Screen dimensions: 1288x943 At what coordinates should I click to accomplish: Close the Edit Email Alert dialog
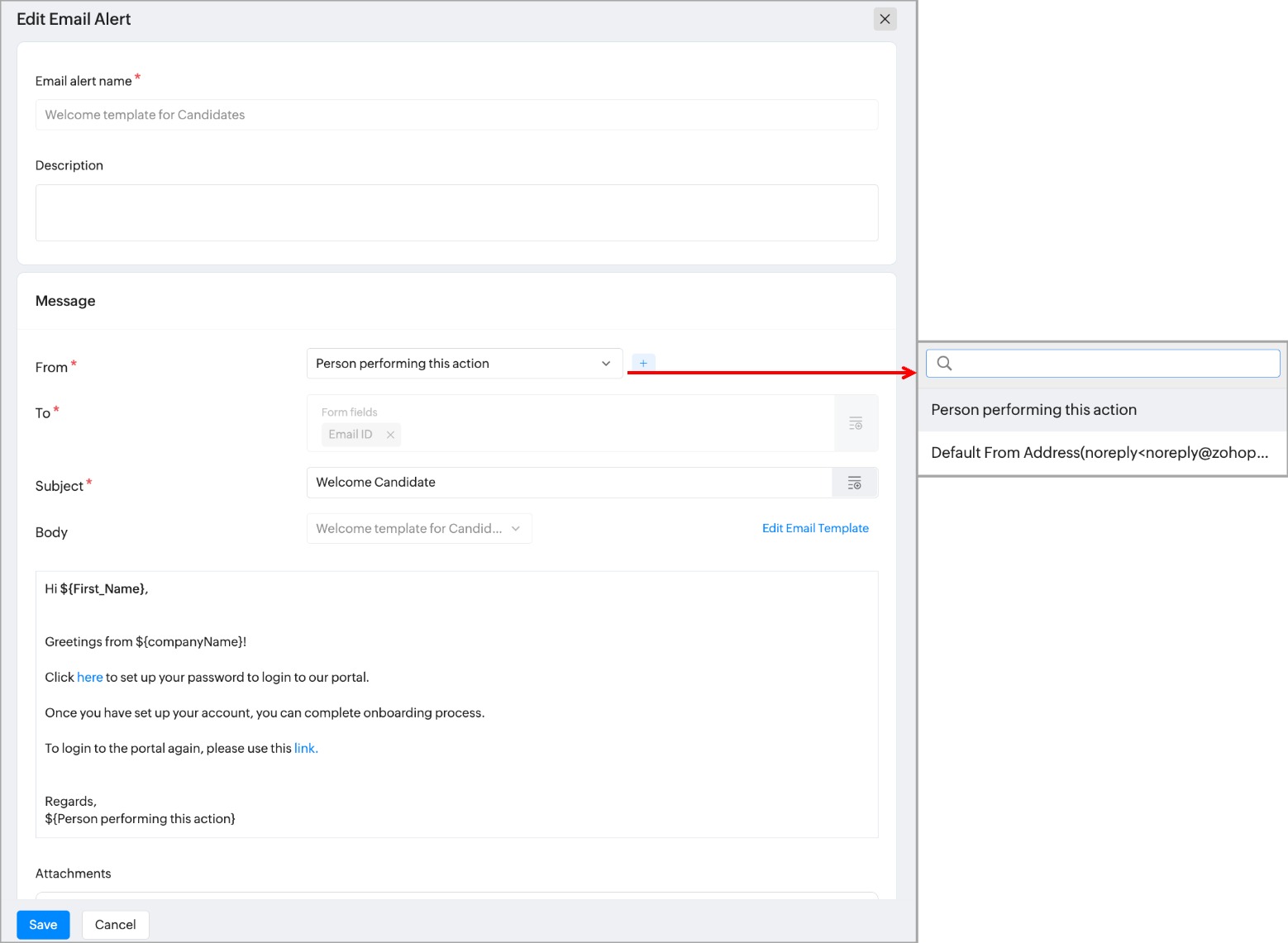click(x=885, y=19)
